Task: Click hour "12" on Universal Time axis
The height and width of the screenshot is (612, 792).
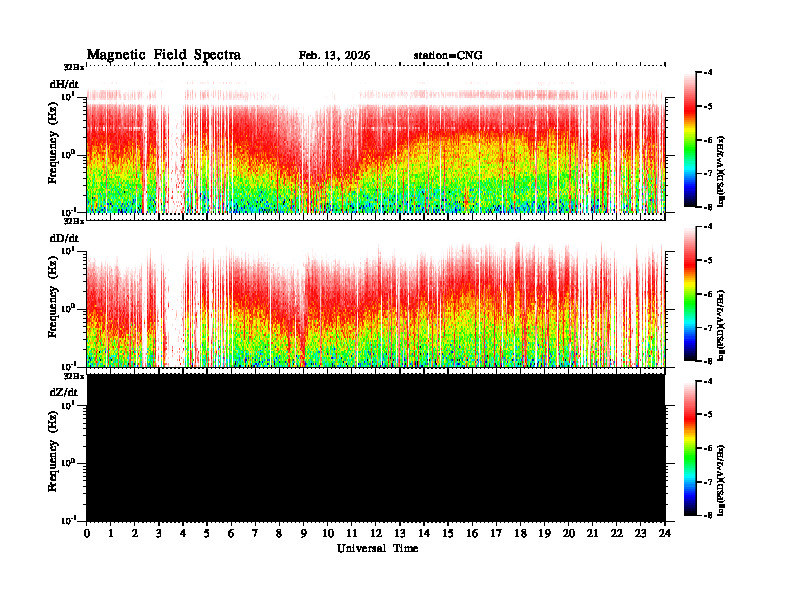Action: pyautogui.click(x=376, y=534)
